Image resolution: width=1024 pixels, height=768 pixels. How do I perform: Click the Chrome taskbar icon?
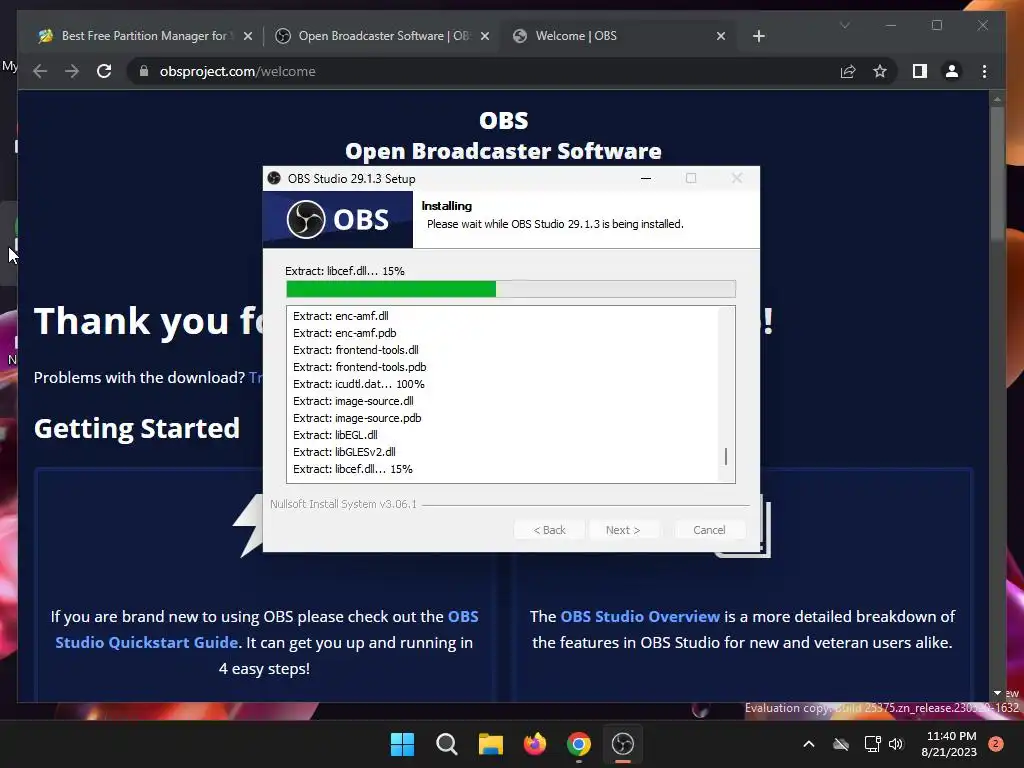[x=579, y=744]
